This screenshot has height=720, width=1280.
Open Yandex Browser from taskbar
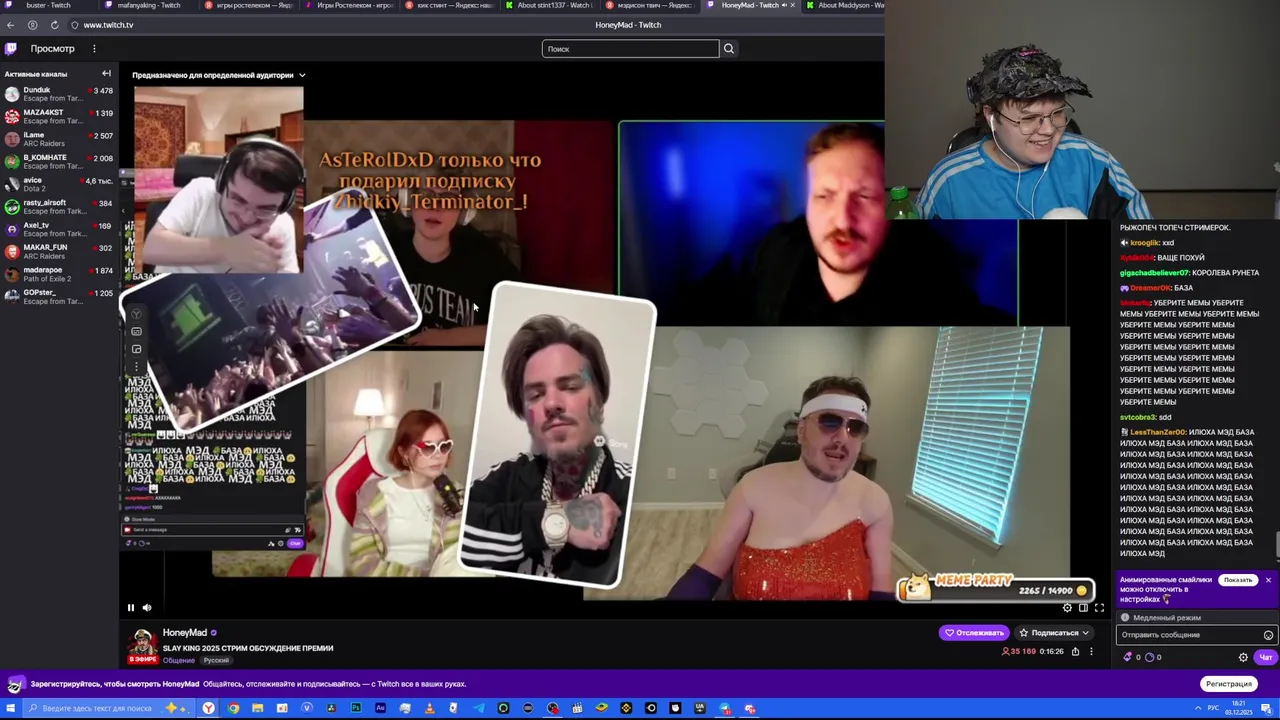tap(209, 709)
